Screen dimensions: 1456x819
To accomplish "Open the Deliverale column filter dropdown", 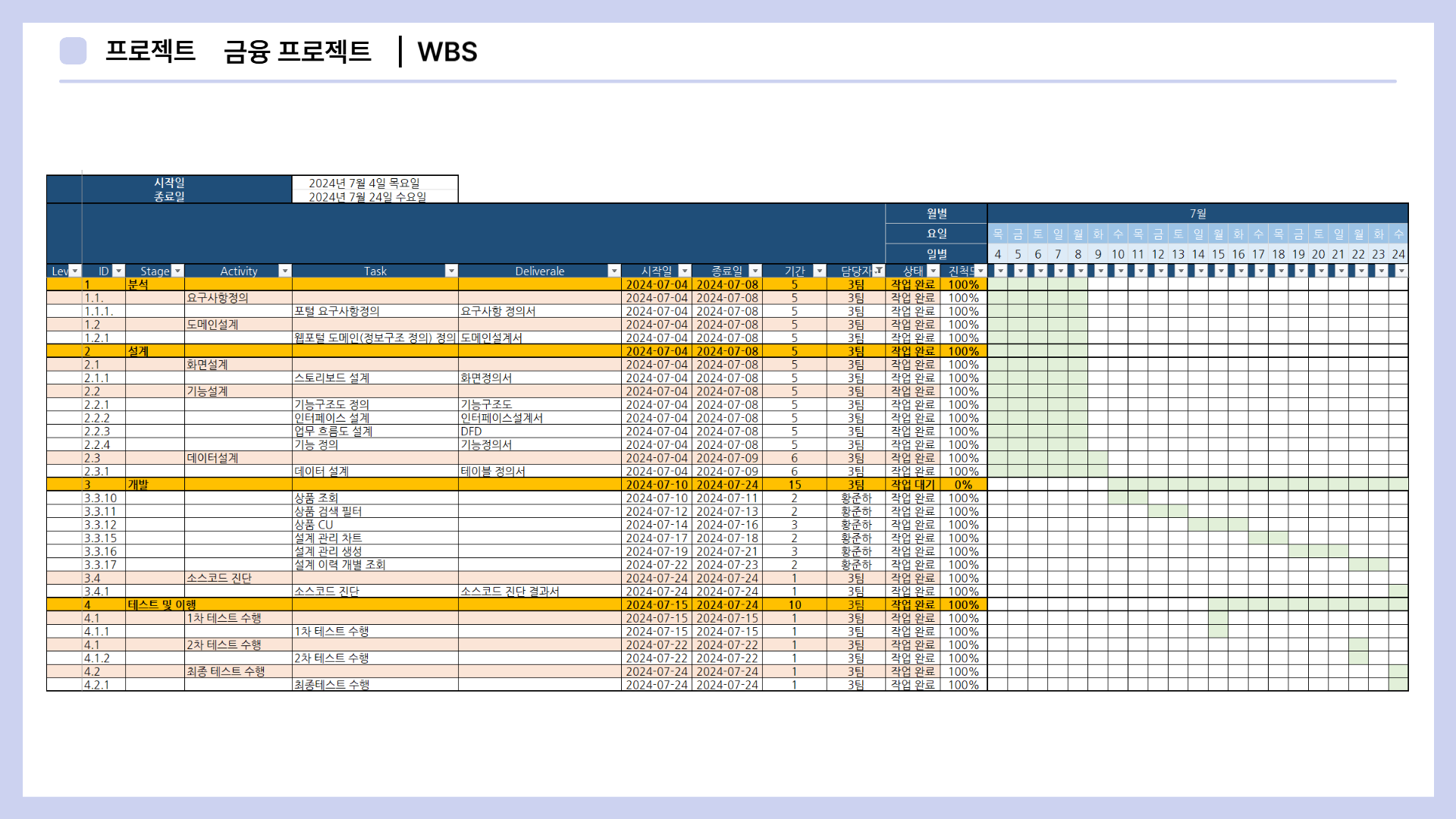I will 614,271.
